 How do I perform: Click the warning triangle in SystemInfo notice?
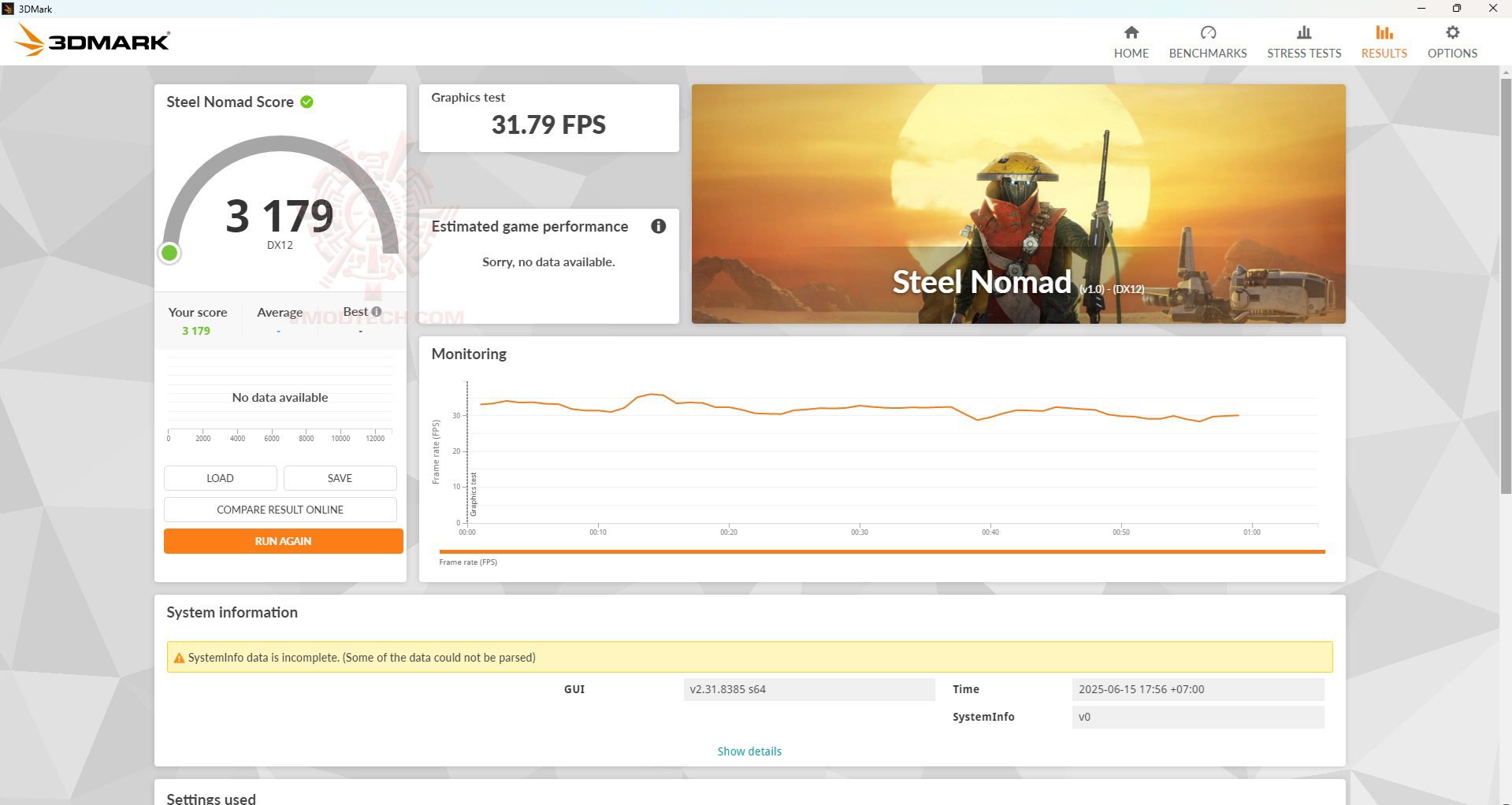pyautogui.click(x=179, y=658)
